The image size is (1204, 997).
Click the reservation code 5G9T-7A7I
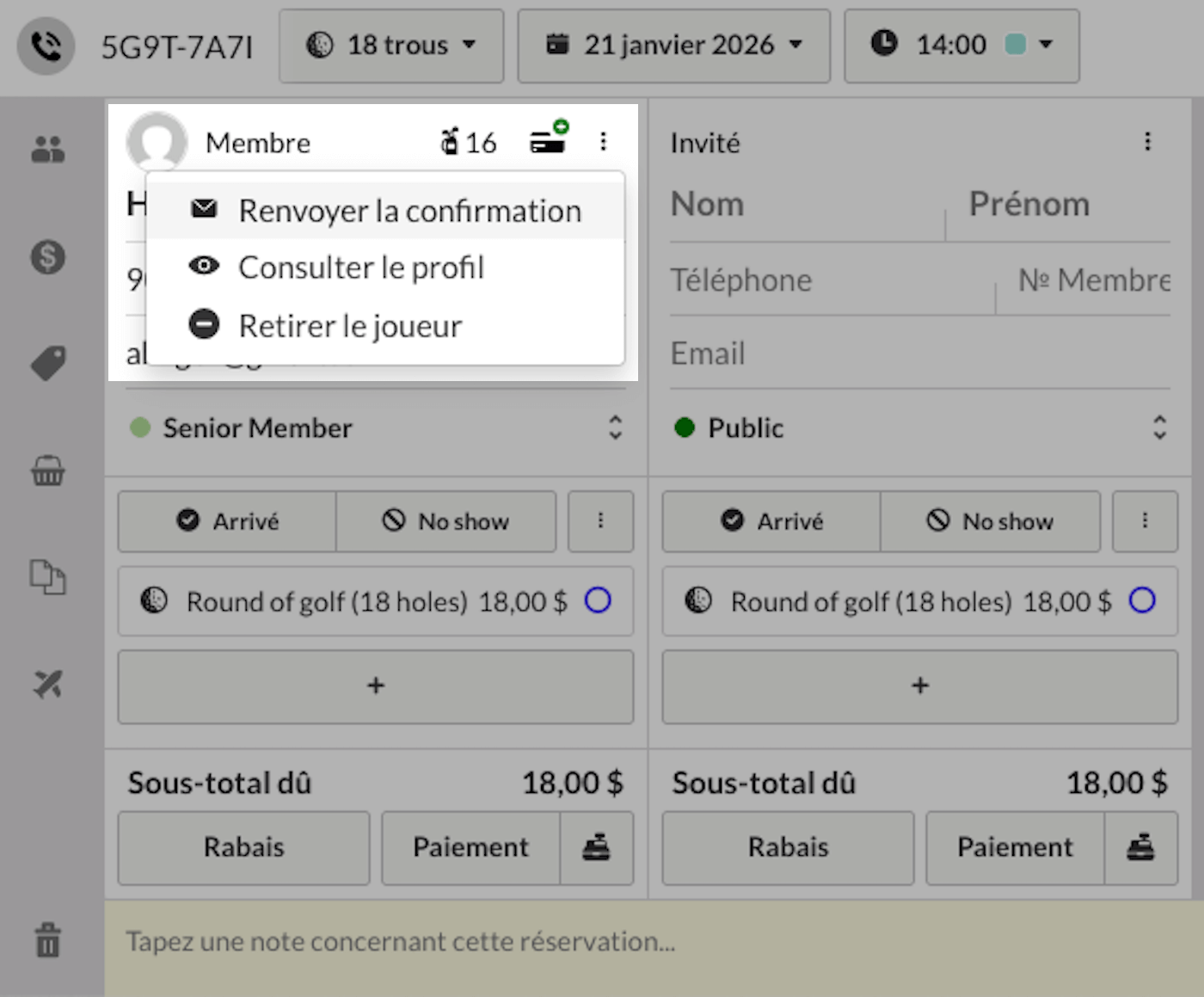177,46
